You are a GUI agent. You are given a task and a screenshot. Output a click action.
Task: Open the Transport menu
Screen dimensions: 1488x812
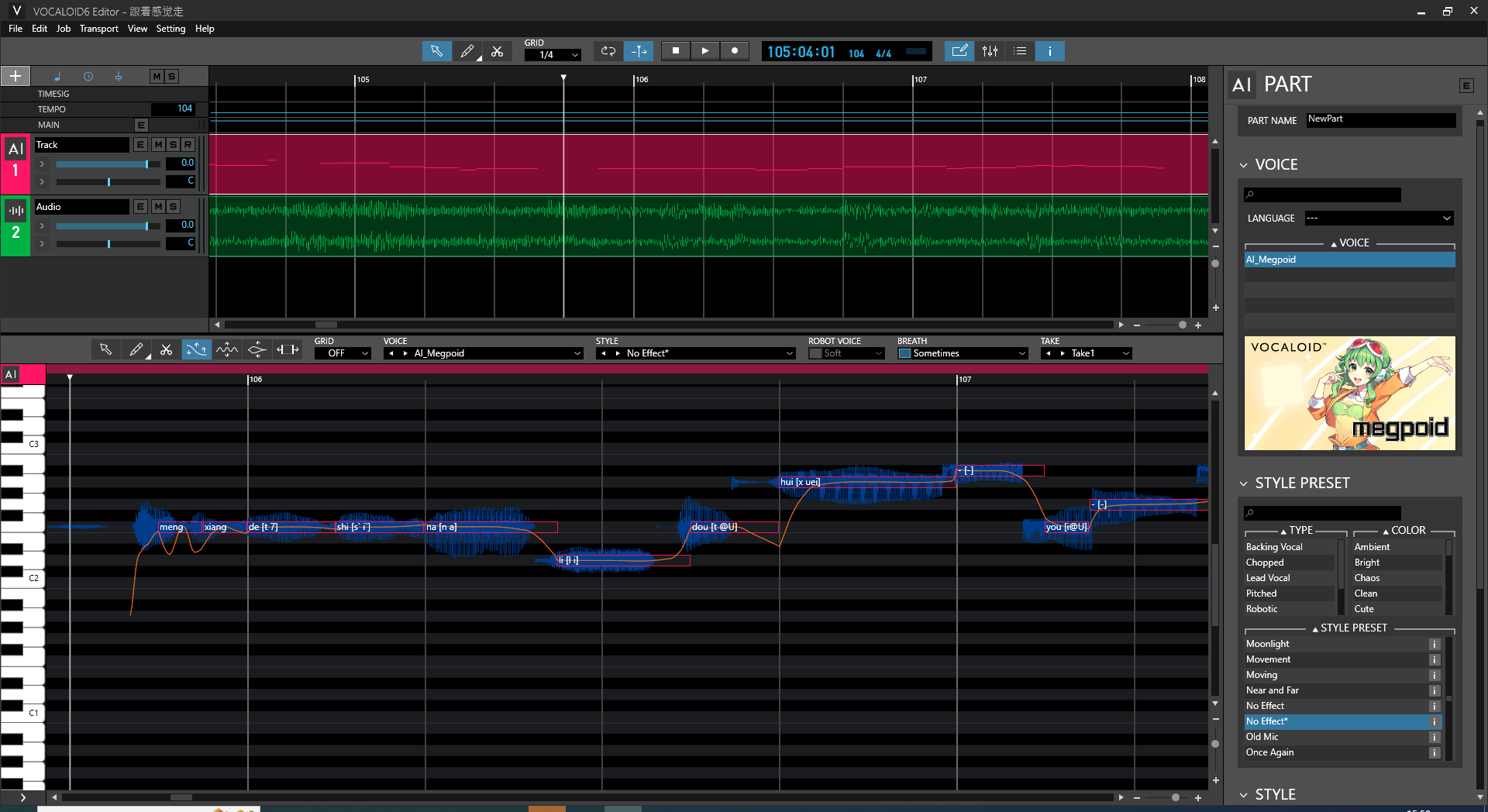coord(99,29)
